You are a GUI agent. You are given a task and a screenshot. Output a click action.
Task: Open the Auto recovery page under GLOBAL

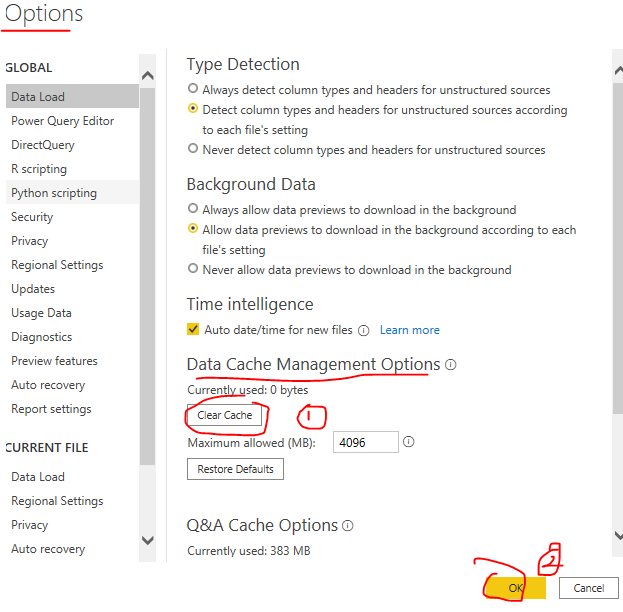point(72,385)
